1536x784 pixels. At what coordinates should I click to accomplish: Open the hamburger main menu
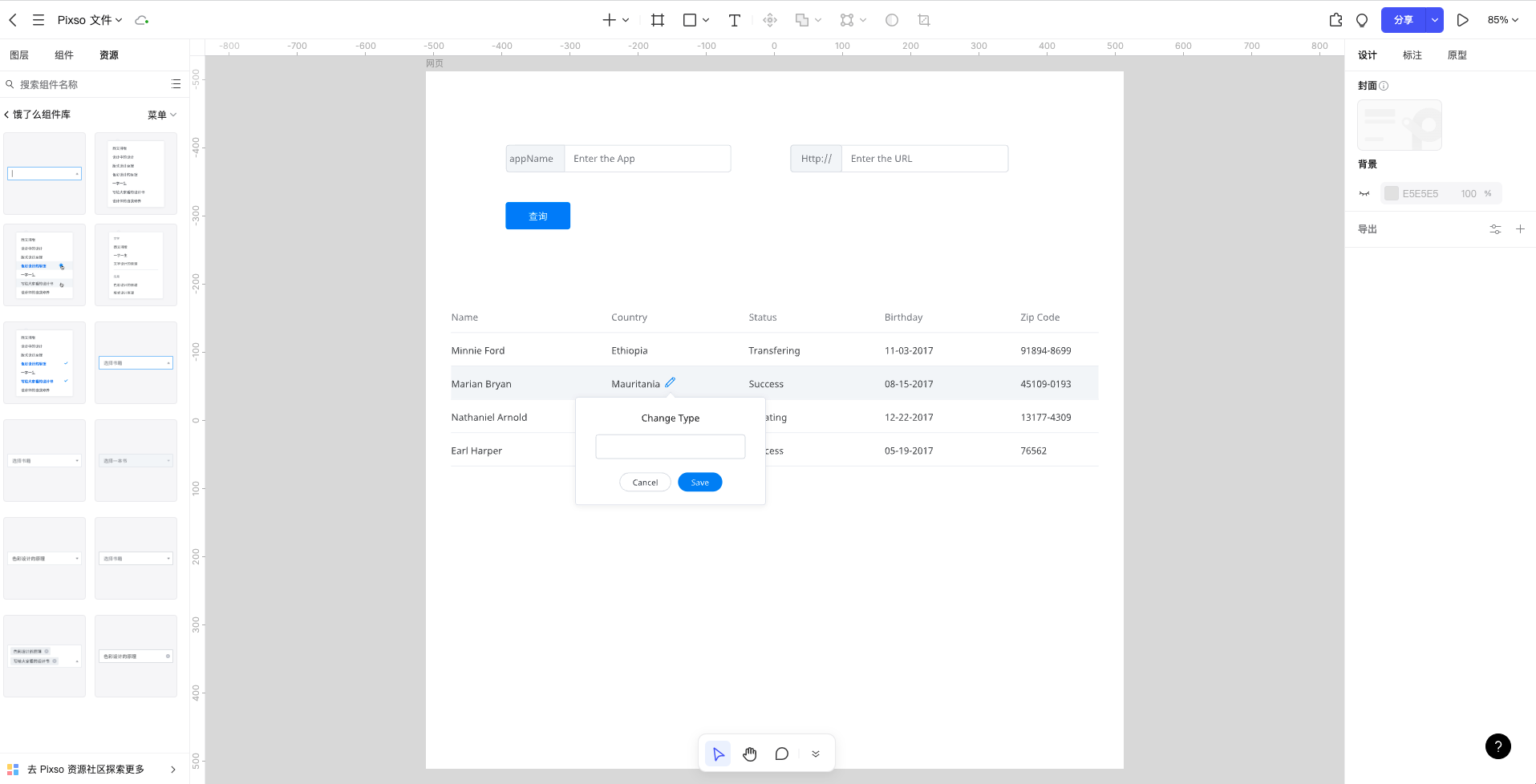click(38, 20)
